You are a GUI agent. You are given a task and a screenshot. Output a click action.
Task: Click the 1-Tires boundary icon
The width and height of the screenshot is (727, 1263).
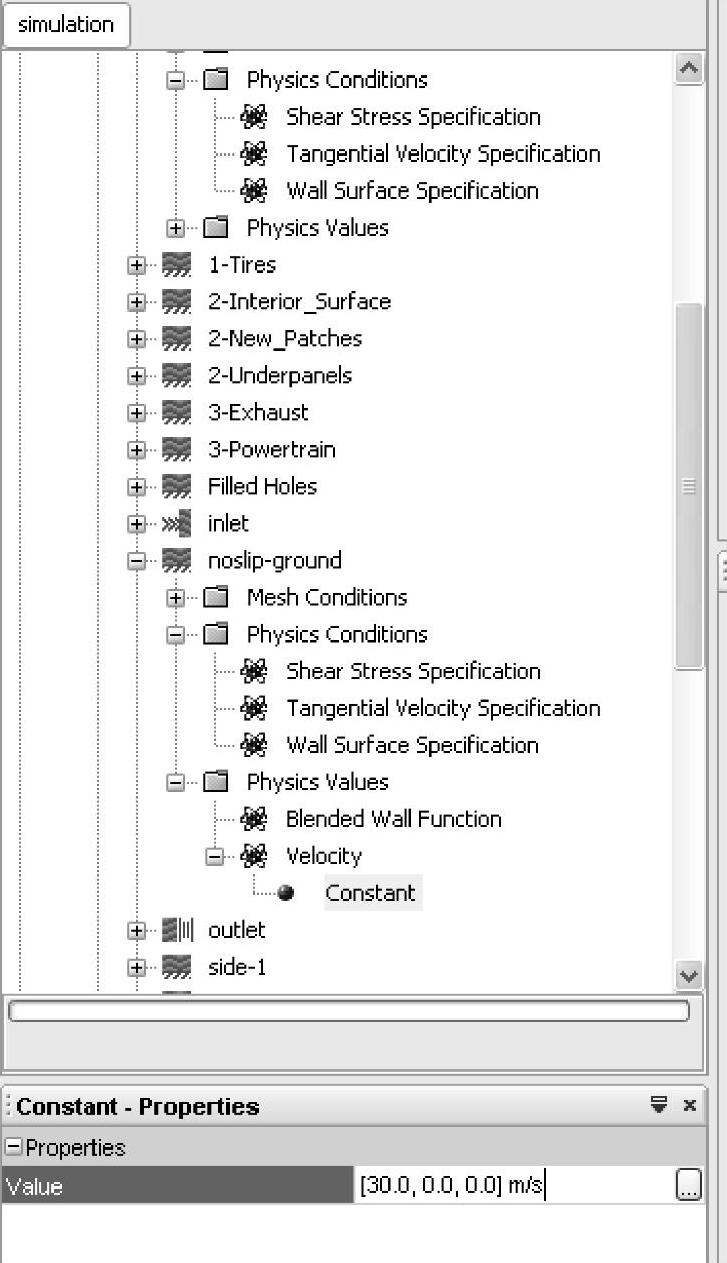tap(176, 265)
